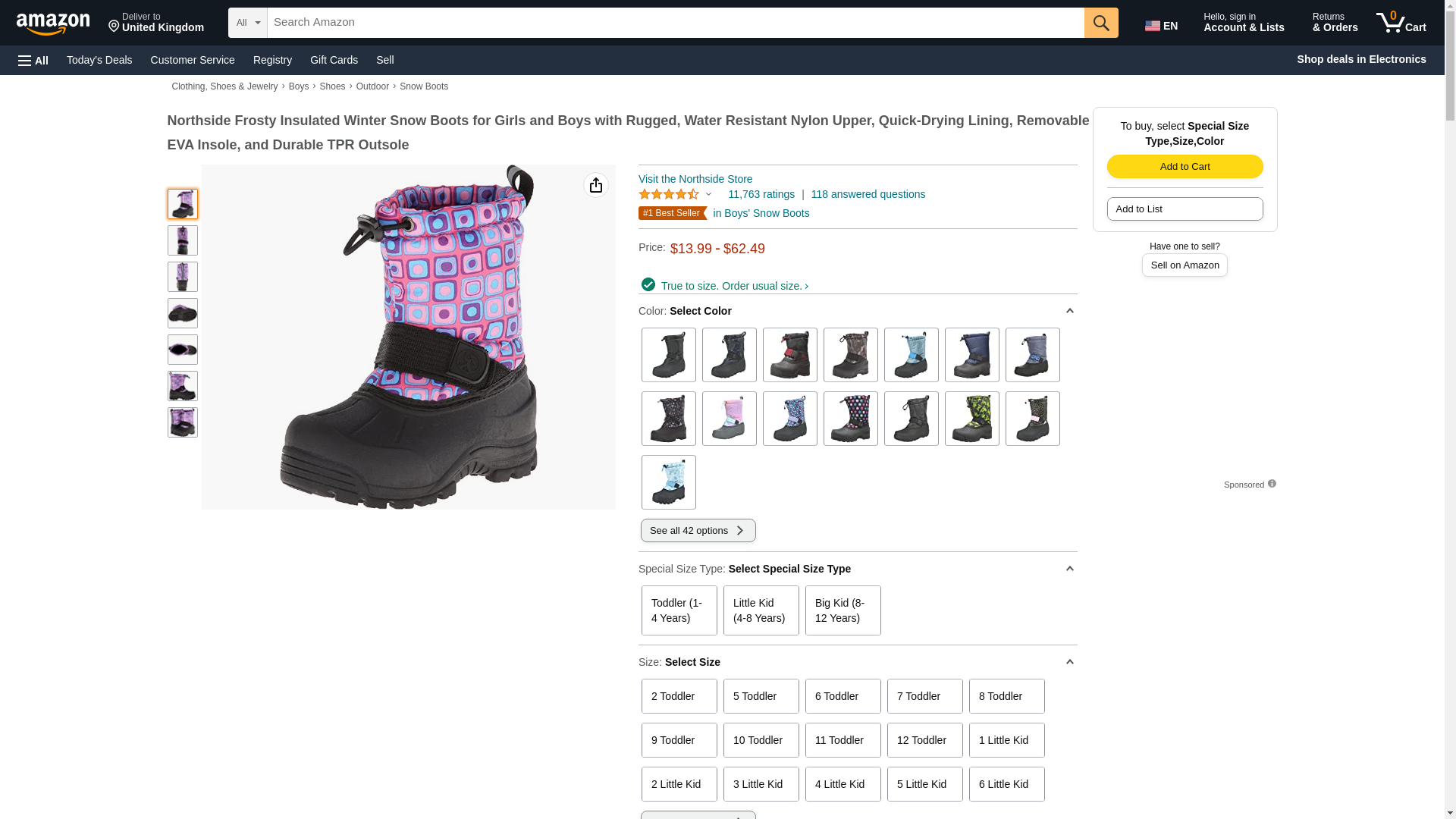Click the share icon on product image
Image resolution: width=1456 pixels, height=819 pixels.
(x=596, y=185)
